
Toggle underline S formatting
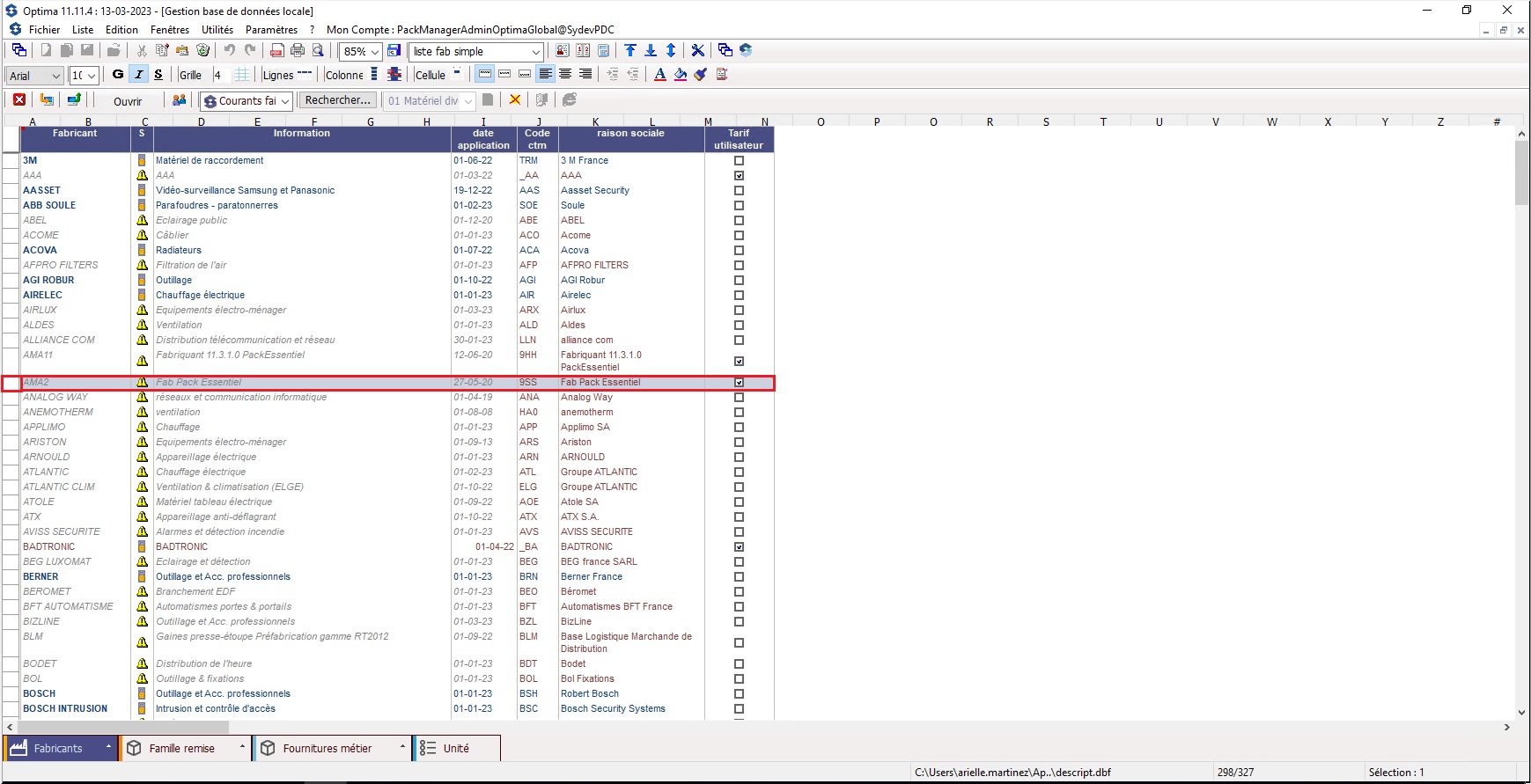158,75
